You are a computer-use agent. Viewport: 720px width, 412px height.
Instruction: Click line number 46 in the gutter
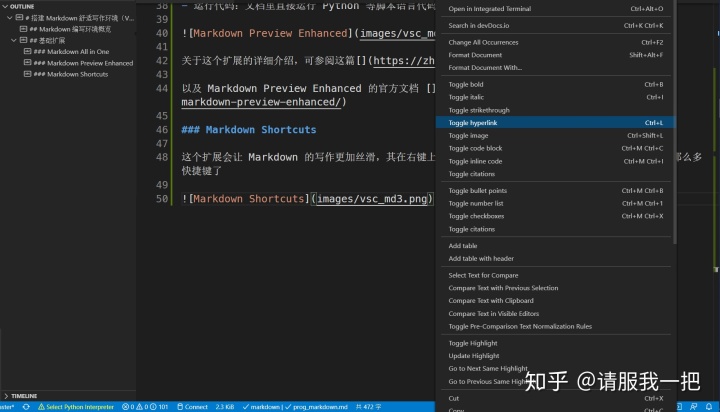coord(162,130)
